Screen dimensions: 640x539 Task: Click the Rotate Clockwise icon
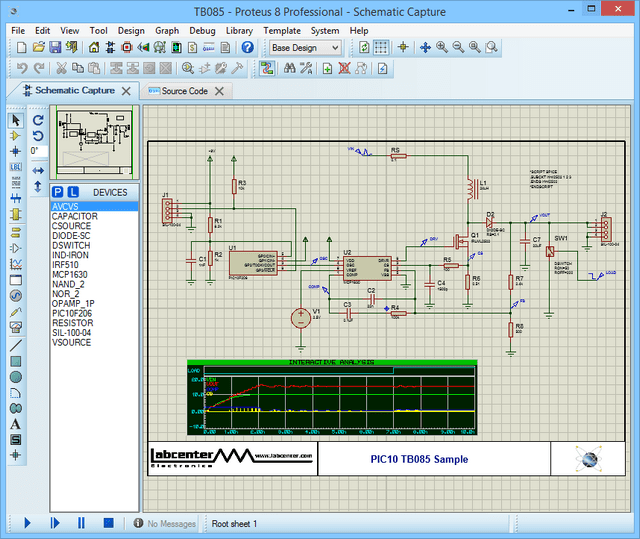[x=38, y=120]
